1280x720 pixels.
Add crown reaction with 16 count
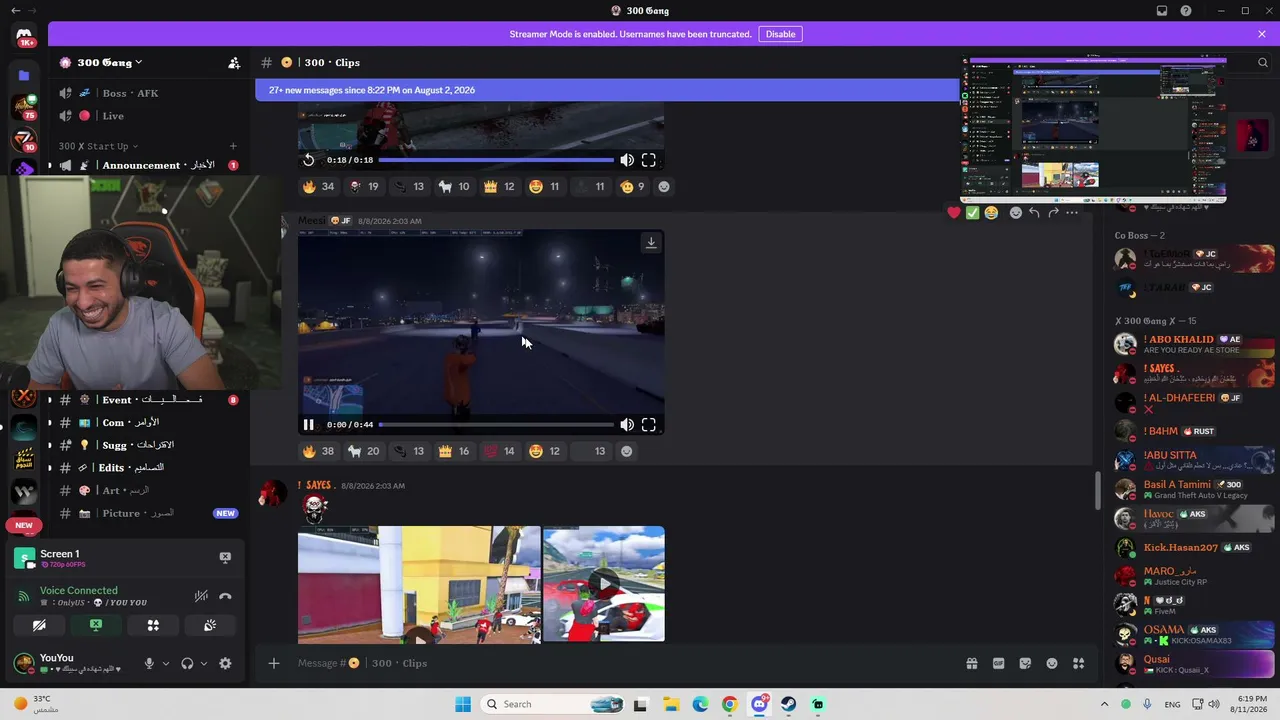click(x=453, y=451)
